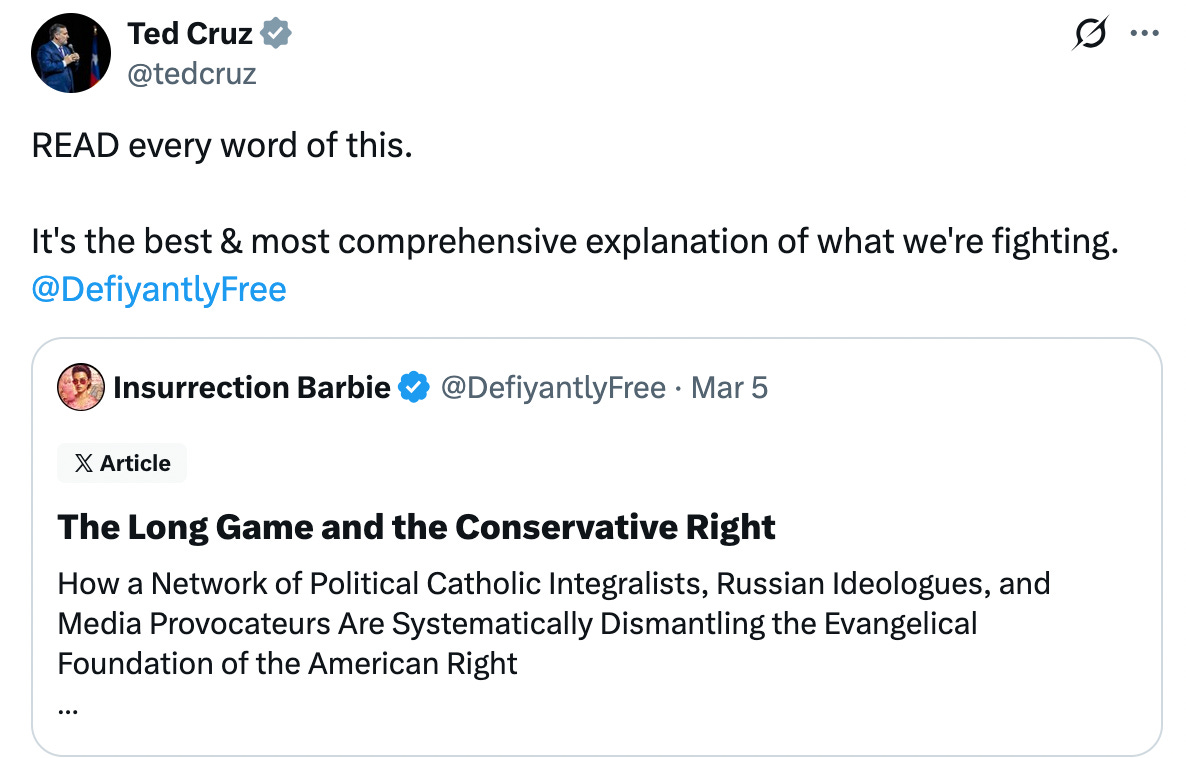1186x758 pixels.
Task: Click the gray @DefiyantlyFree handle in quote
Action: (x=553, y=387)
